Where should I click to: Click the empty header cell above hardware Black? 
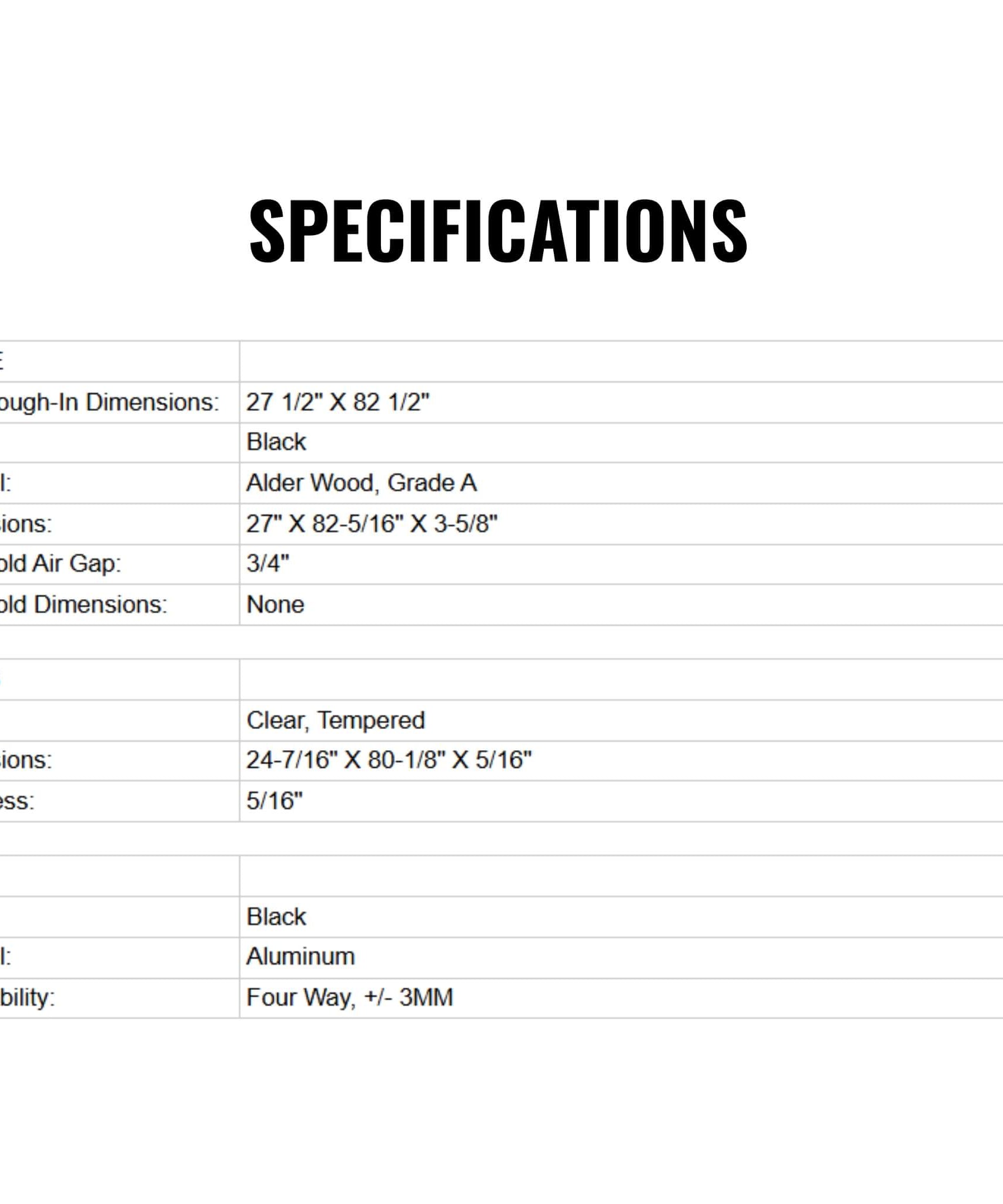click(x=621, y=876)
